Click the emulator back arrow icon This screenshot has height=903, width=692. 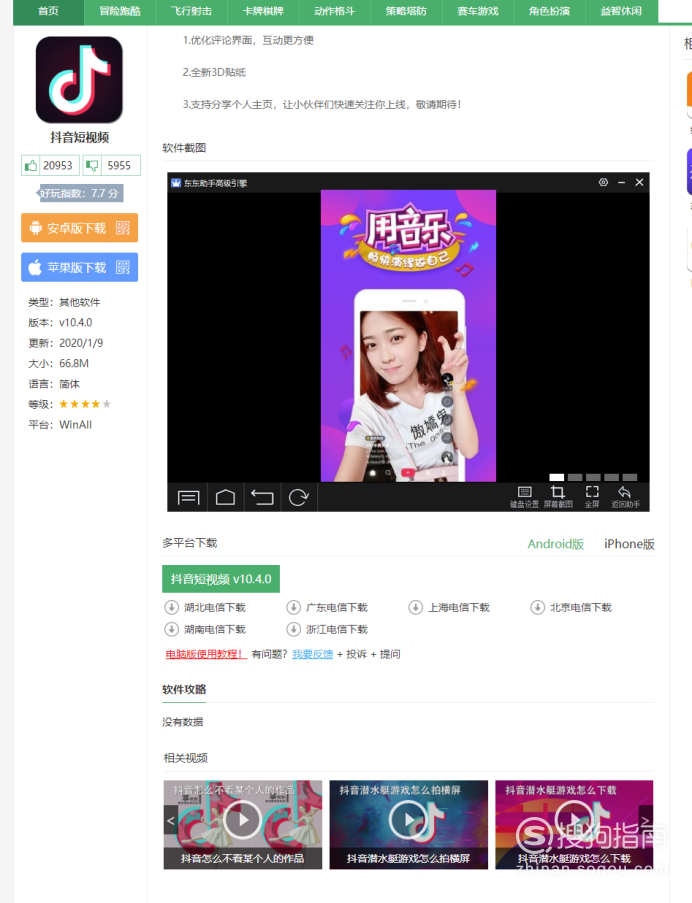262,498
